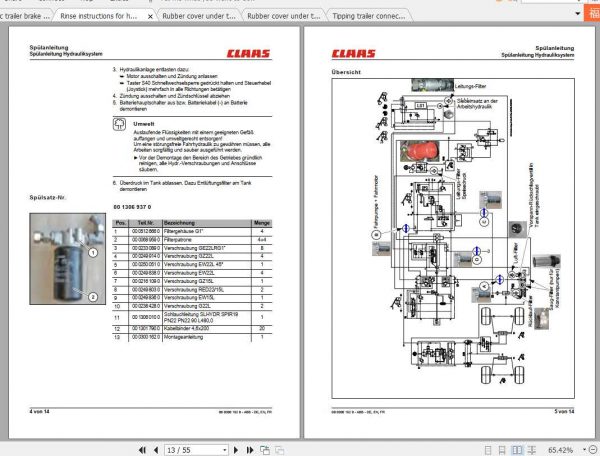
Task: Click the zoom out minus button
Action: pos(595,450)
